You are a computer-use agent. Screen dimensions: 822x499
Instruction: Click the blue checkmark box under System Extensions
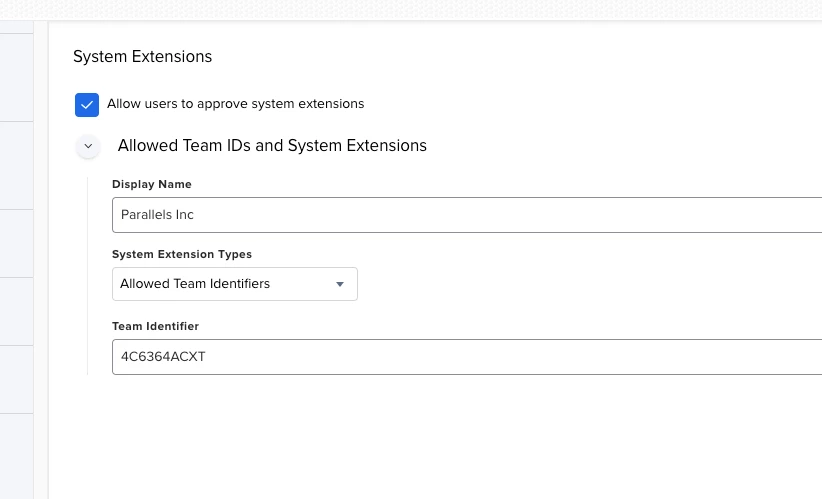(x=87, y=105)
